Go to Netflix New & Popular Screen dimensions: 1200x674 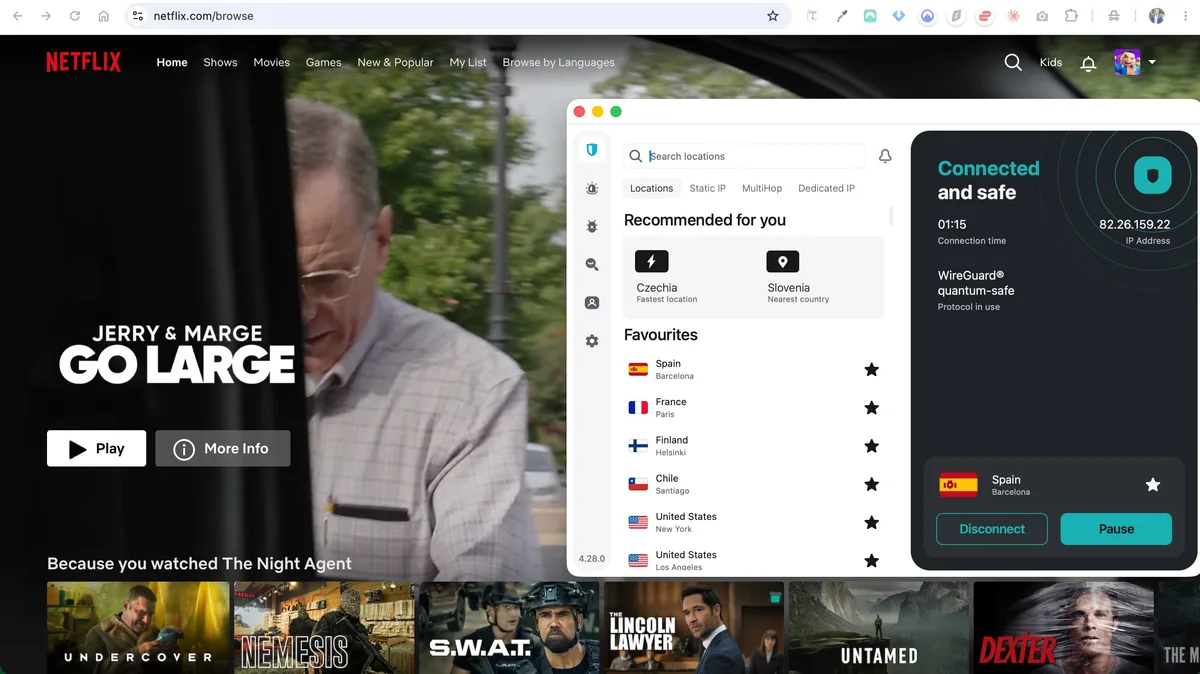(395, 62)
